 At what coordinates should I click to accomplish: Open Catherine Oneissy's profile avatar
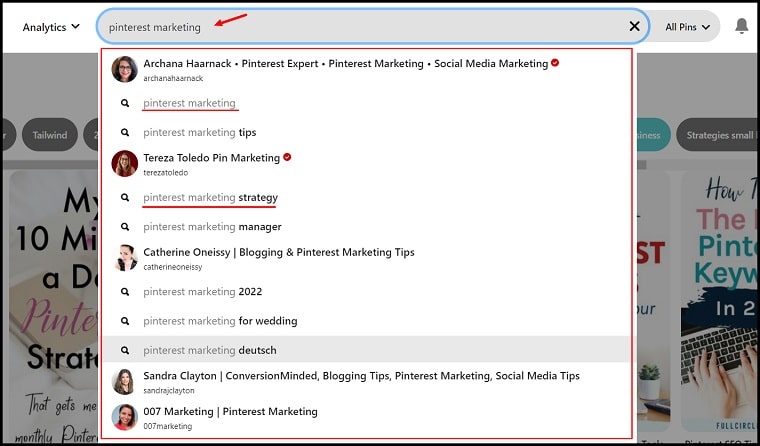point(125,258)
